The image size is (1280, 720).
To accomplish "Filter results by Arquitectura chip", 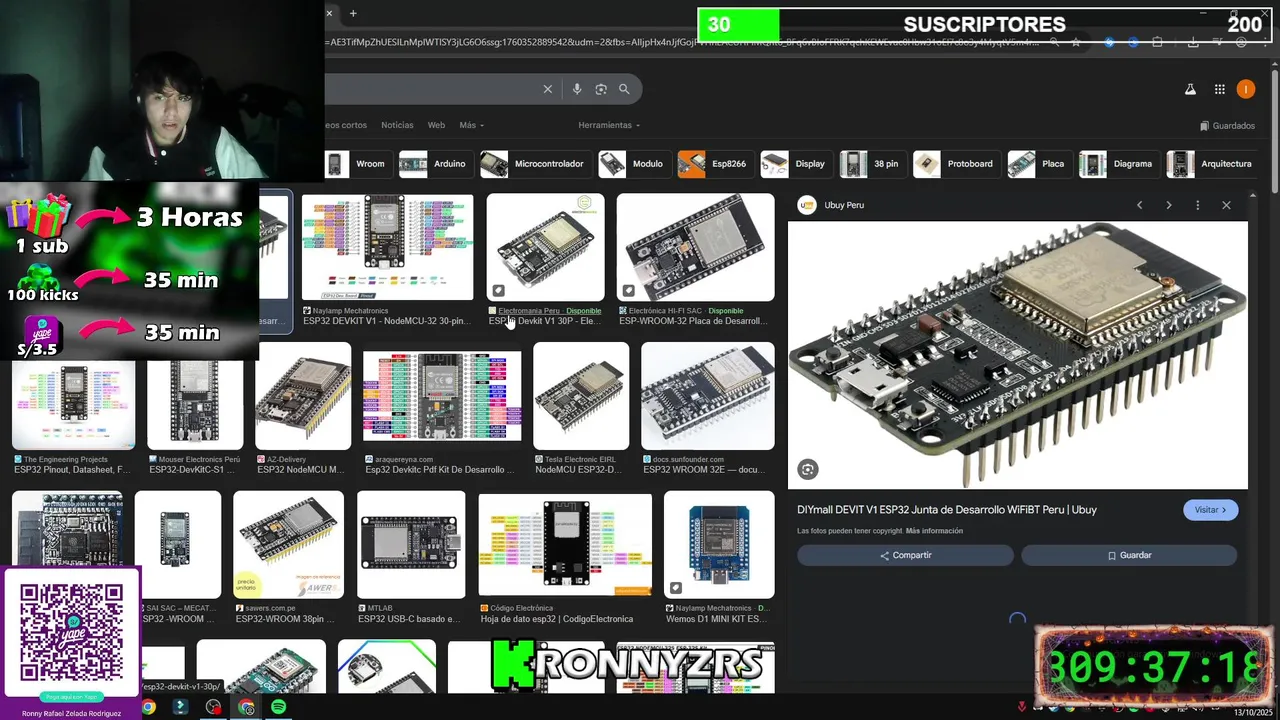I will [1211, 164].
